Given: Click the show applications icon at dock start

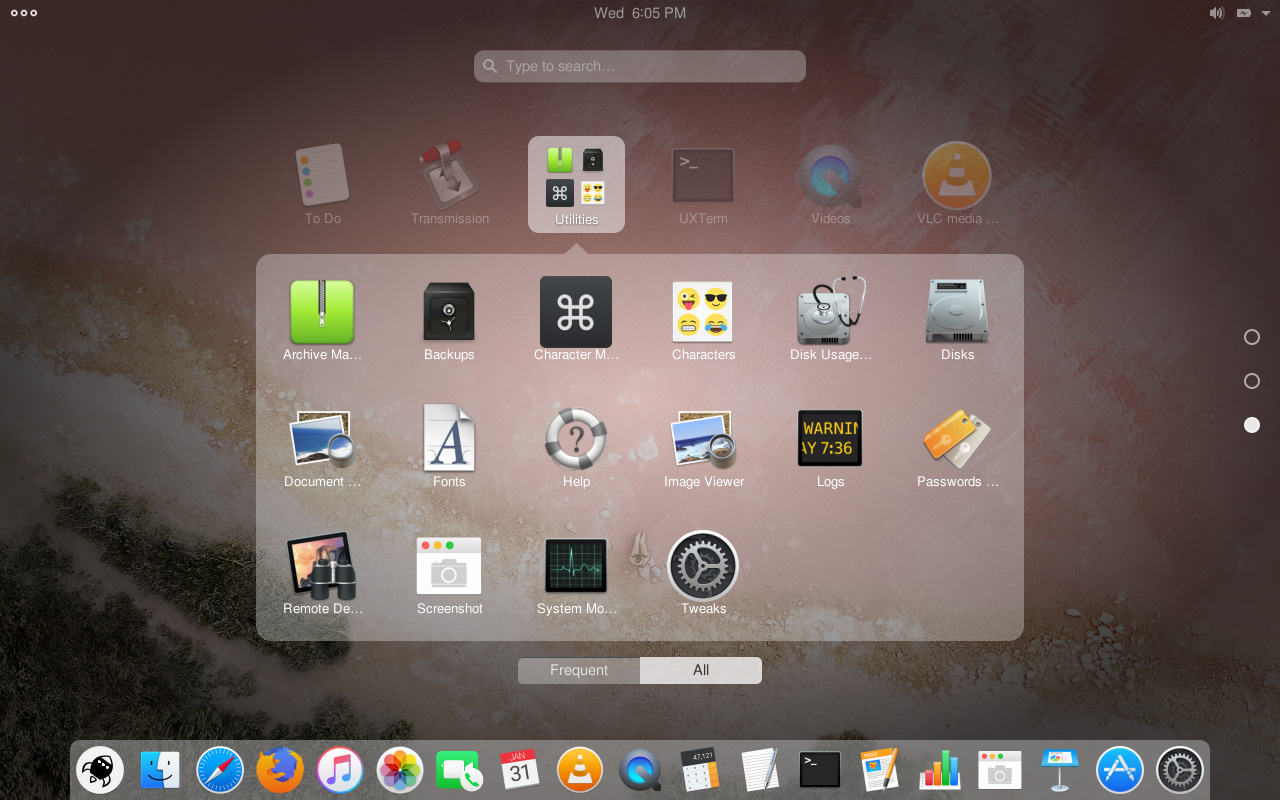Looking at the screenshot, I should pyautogui.click(x=100, y=771).
